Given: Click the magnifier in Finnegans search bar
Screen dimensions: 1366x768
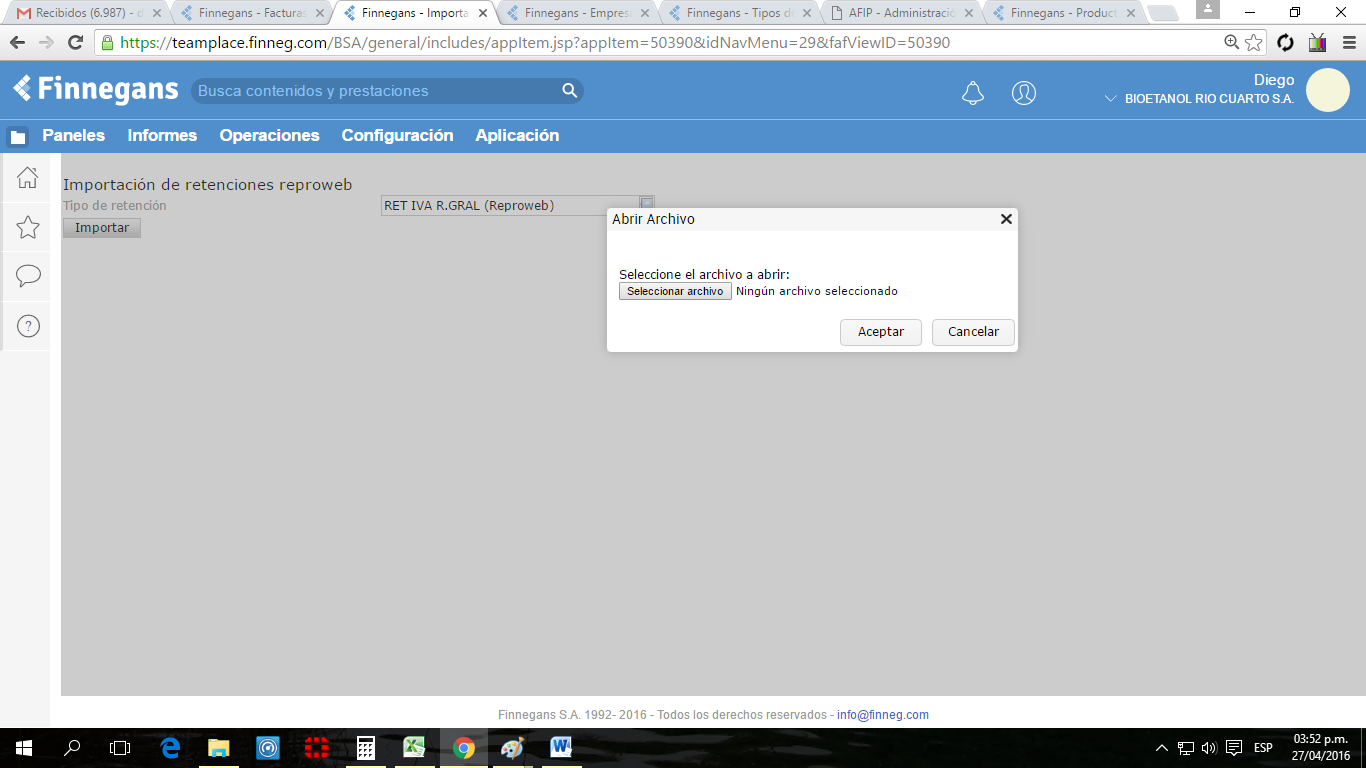Looking at the screenshot, I should point(570,91).
